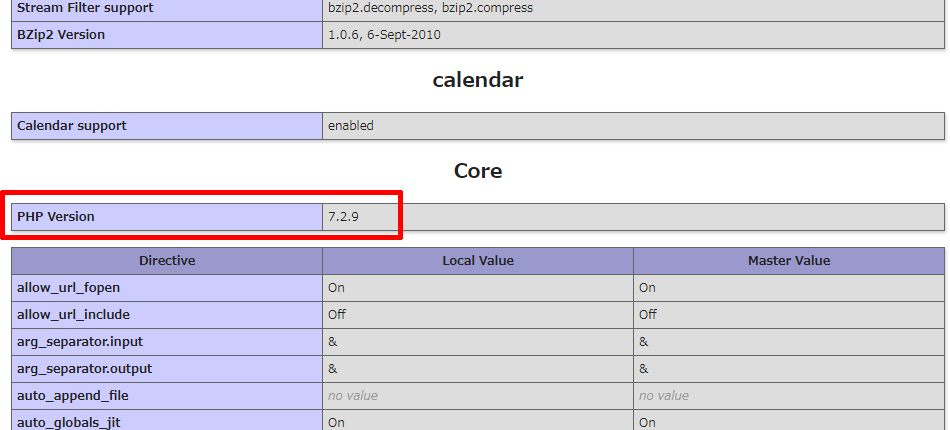Click the Directive column header

coord(167,261)
